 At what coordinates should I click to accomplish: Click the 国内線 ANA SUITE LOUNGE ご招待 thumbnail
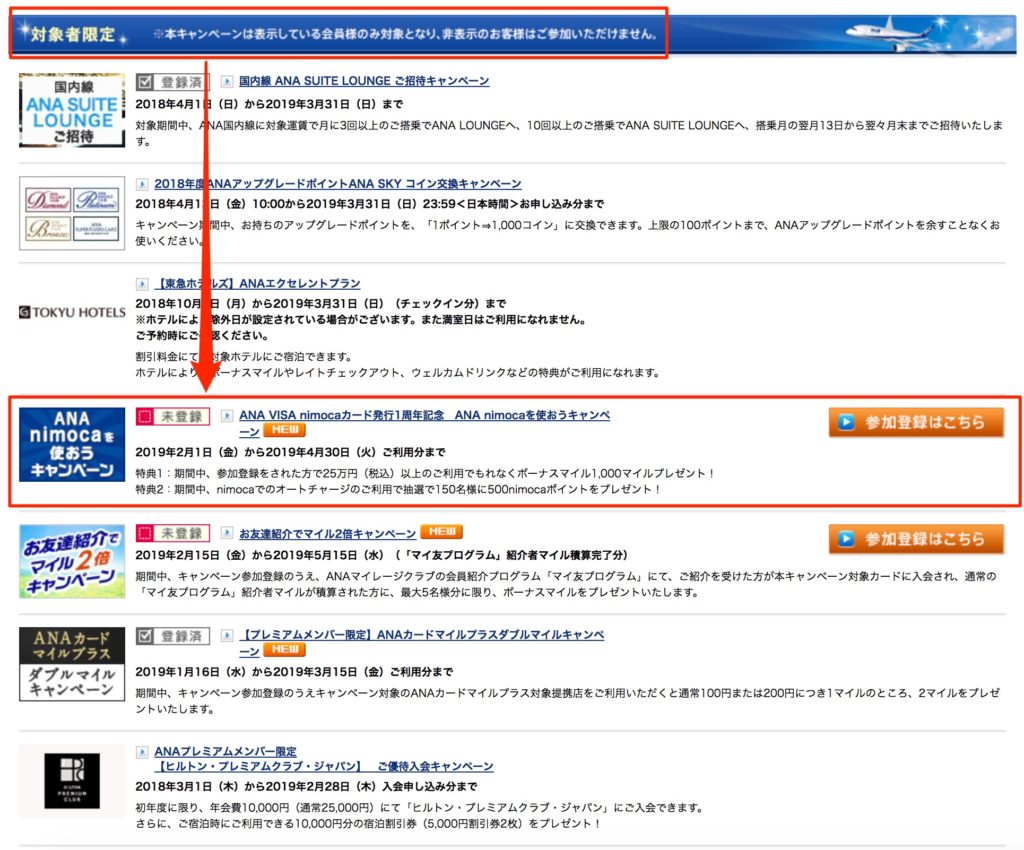pyautogui.click(x=72, y=110)
